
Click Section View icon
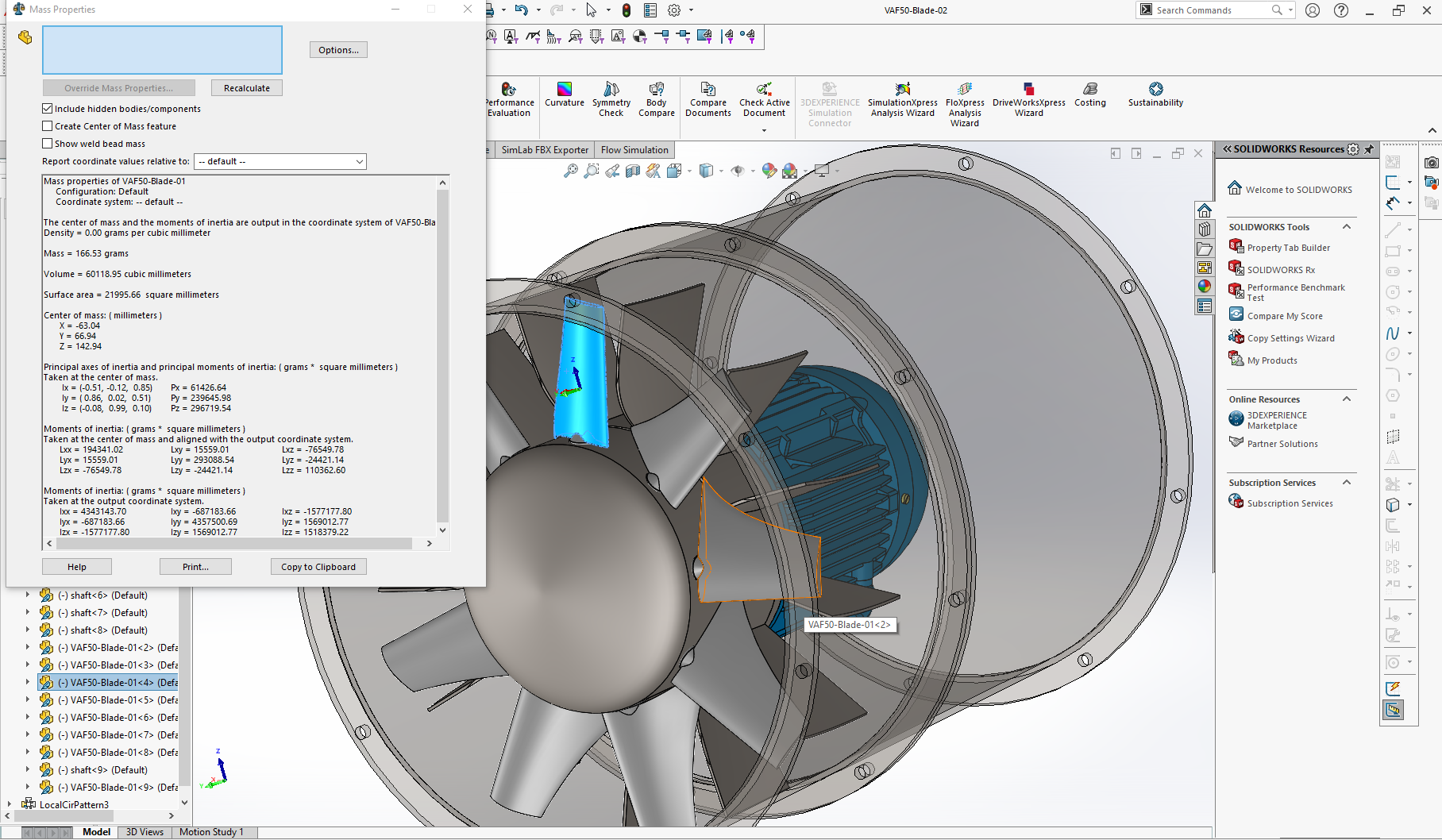point(633,171)
